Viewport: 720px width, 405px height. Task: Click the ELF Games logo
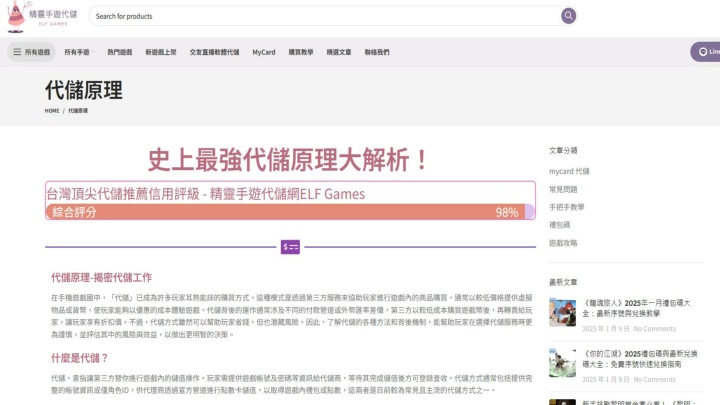[42, 17]
